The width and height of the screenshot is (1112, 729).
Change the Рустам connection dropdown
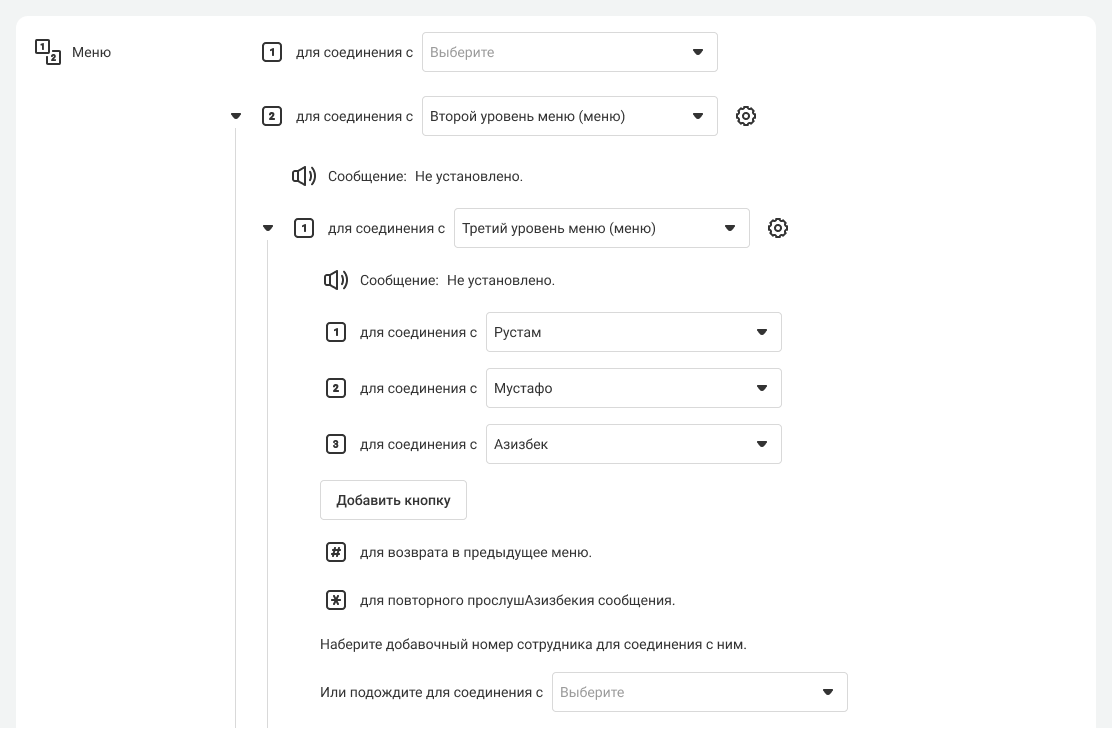(633, 332)
